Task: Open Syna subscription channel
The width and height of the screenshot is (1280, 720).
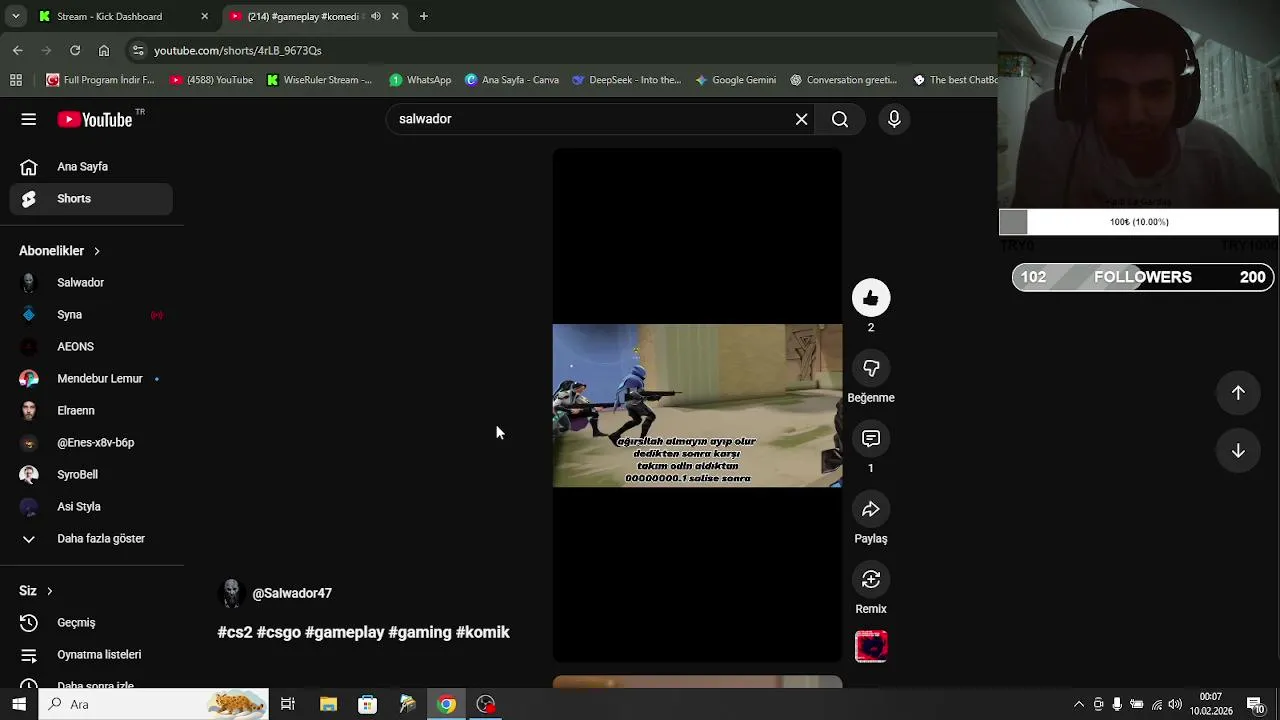Action: click(91, 315)
